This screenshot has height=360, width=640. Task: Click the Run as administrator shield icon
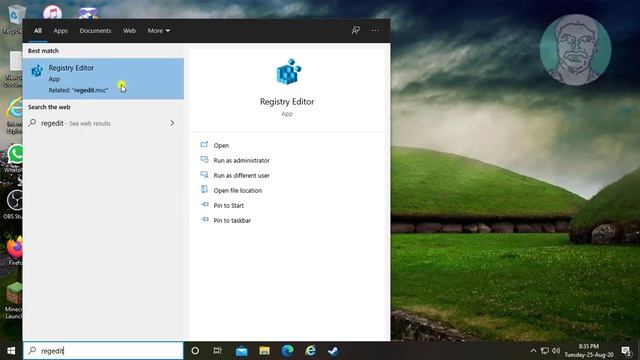tap(204, 160)
